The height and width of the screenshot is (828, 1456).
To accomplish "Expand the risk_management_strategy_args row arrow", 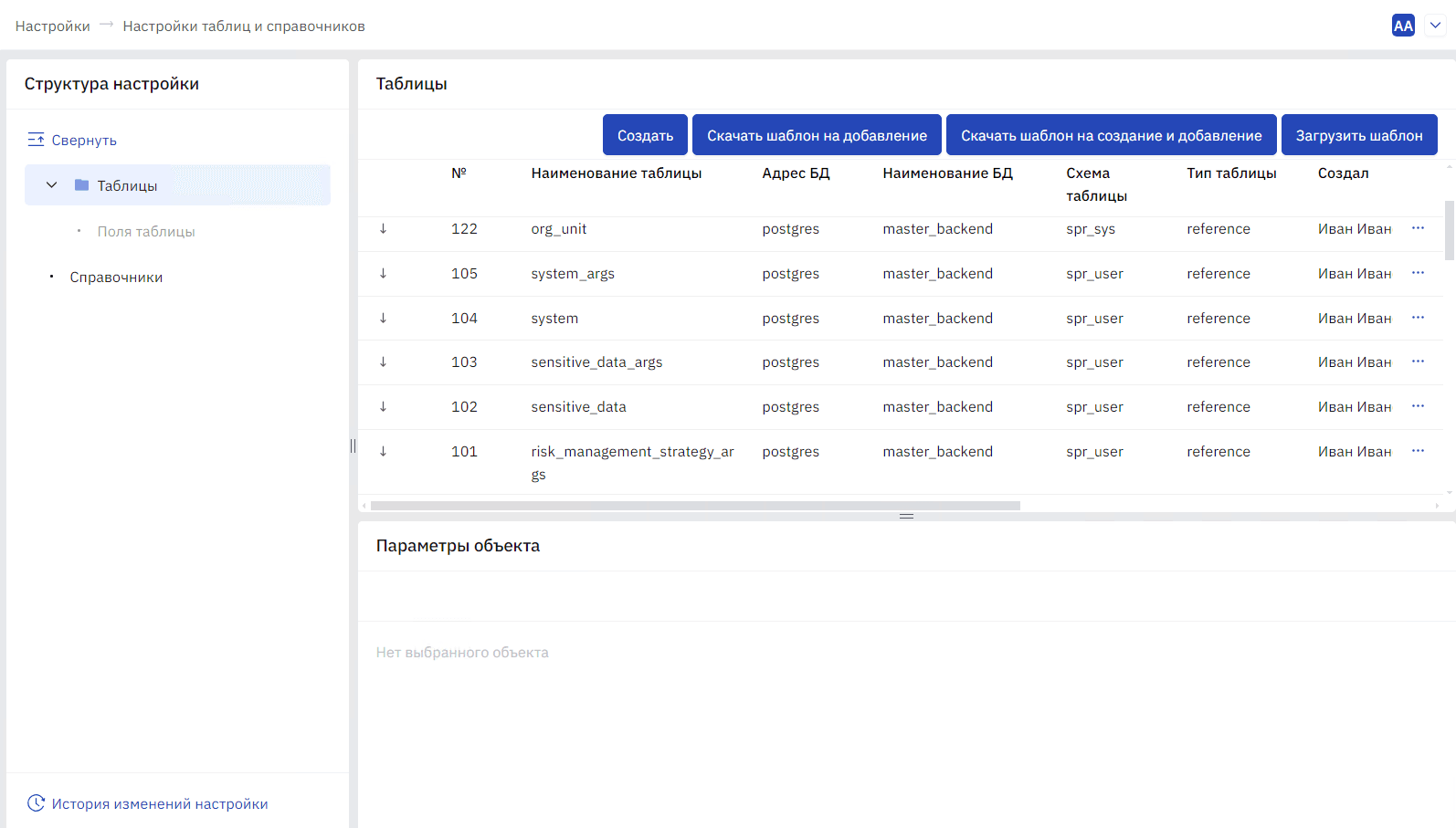I will [x=383, y=452].
